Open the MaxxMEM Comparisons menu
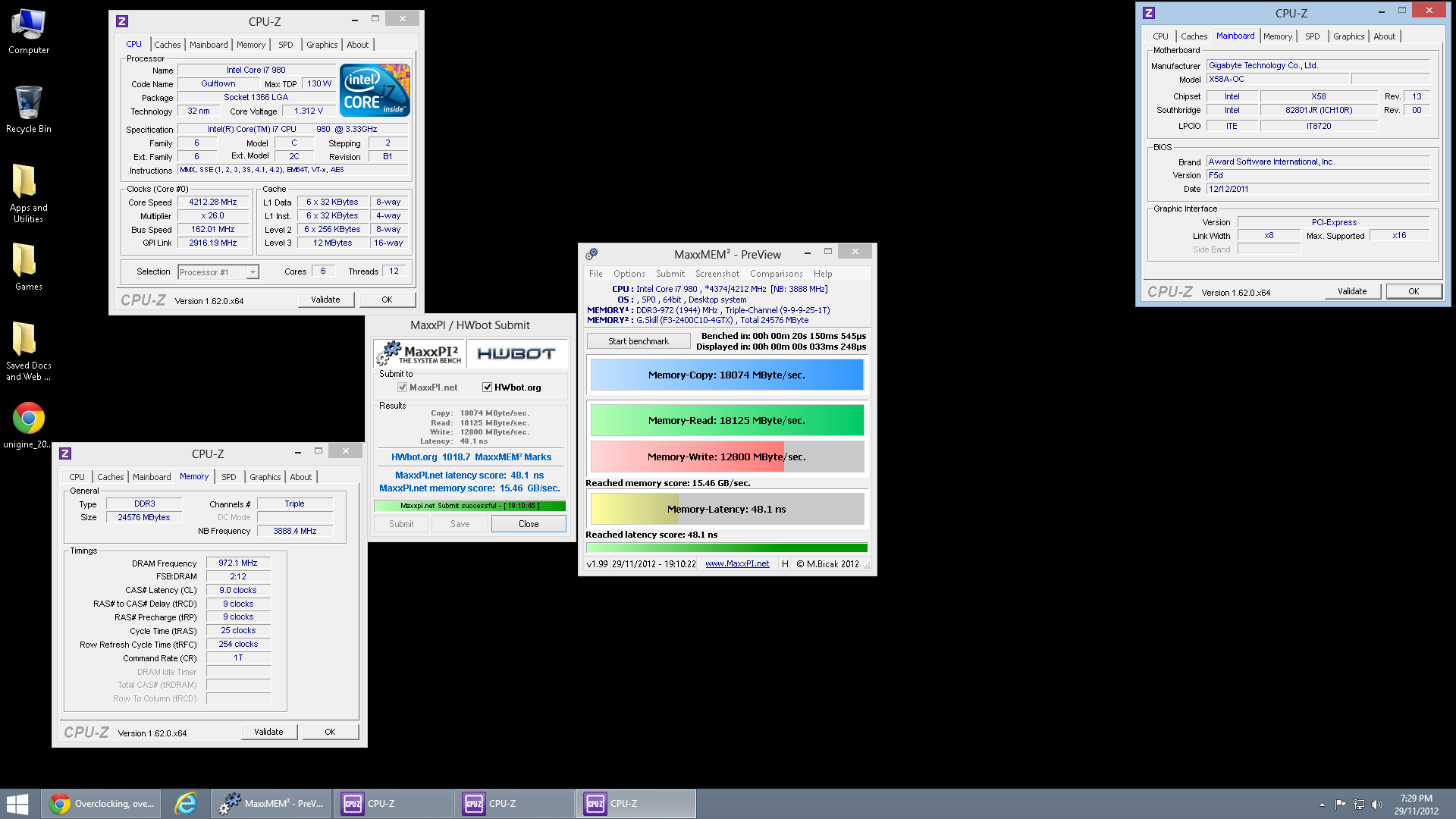1456x819 pixels. coord(777,274)
